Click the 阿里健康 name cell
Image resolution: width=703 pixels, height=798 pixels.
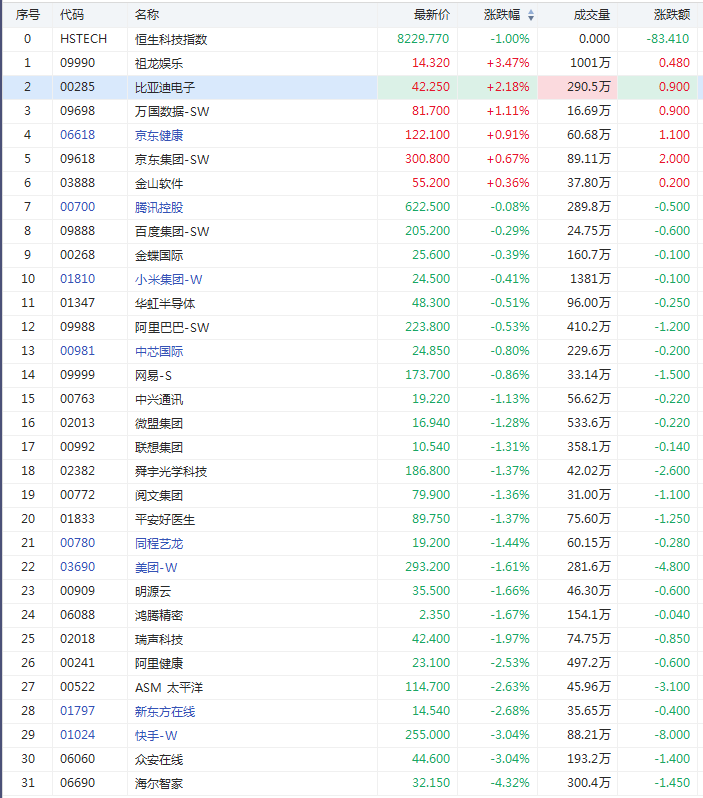(159, 663)
